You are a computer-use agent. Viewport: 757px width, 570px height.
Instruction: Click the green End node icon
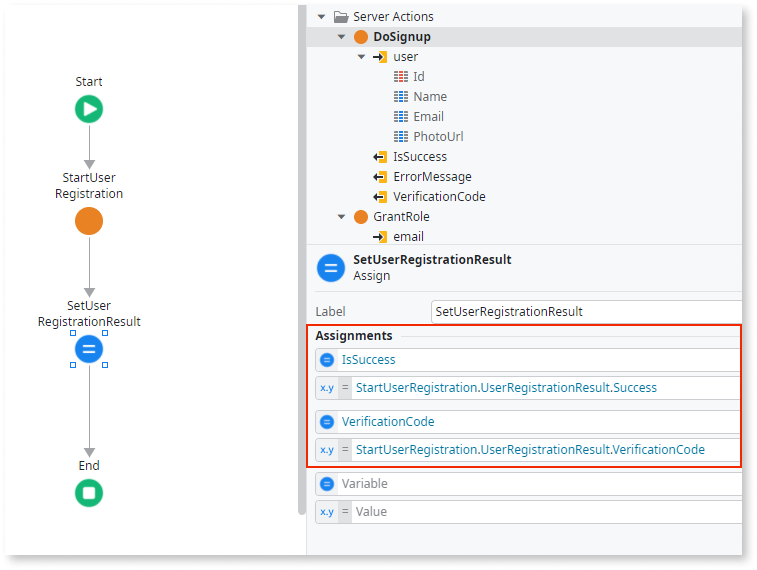click(89, 493)
